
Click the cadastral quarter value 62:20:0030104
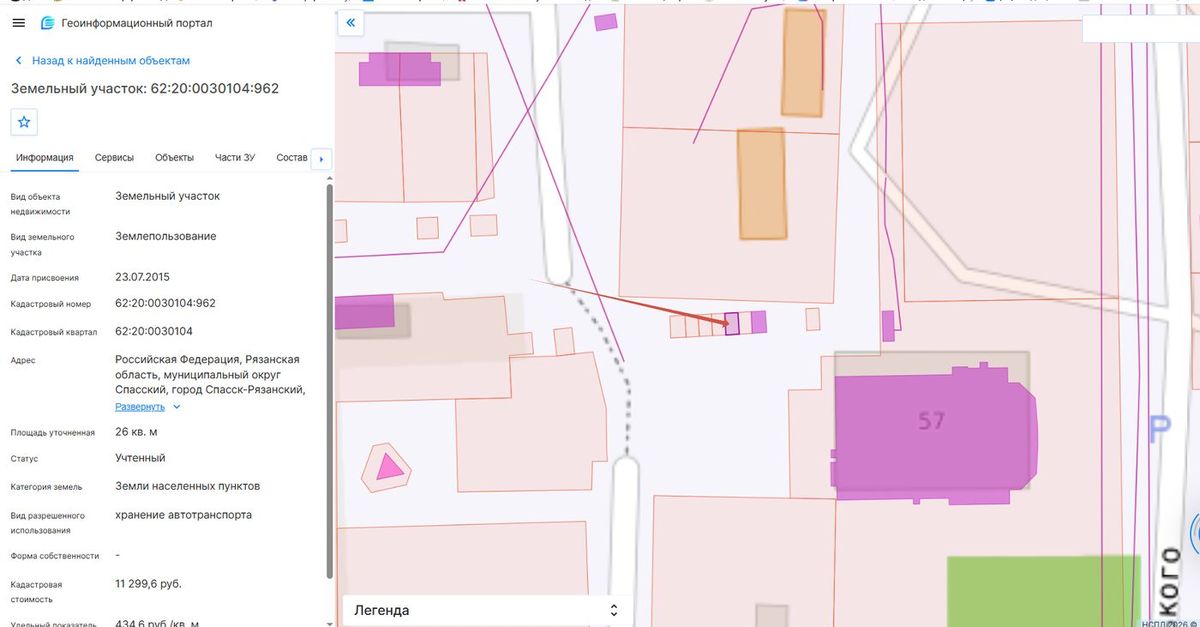(154, 331)
